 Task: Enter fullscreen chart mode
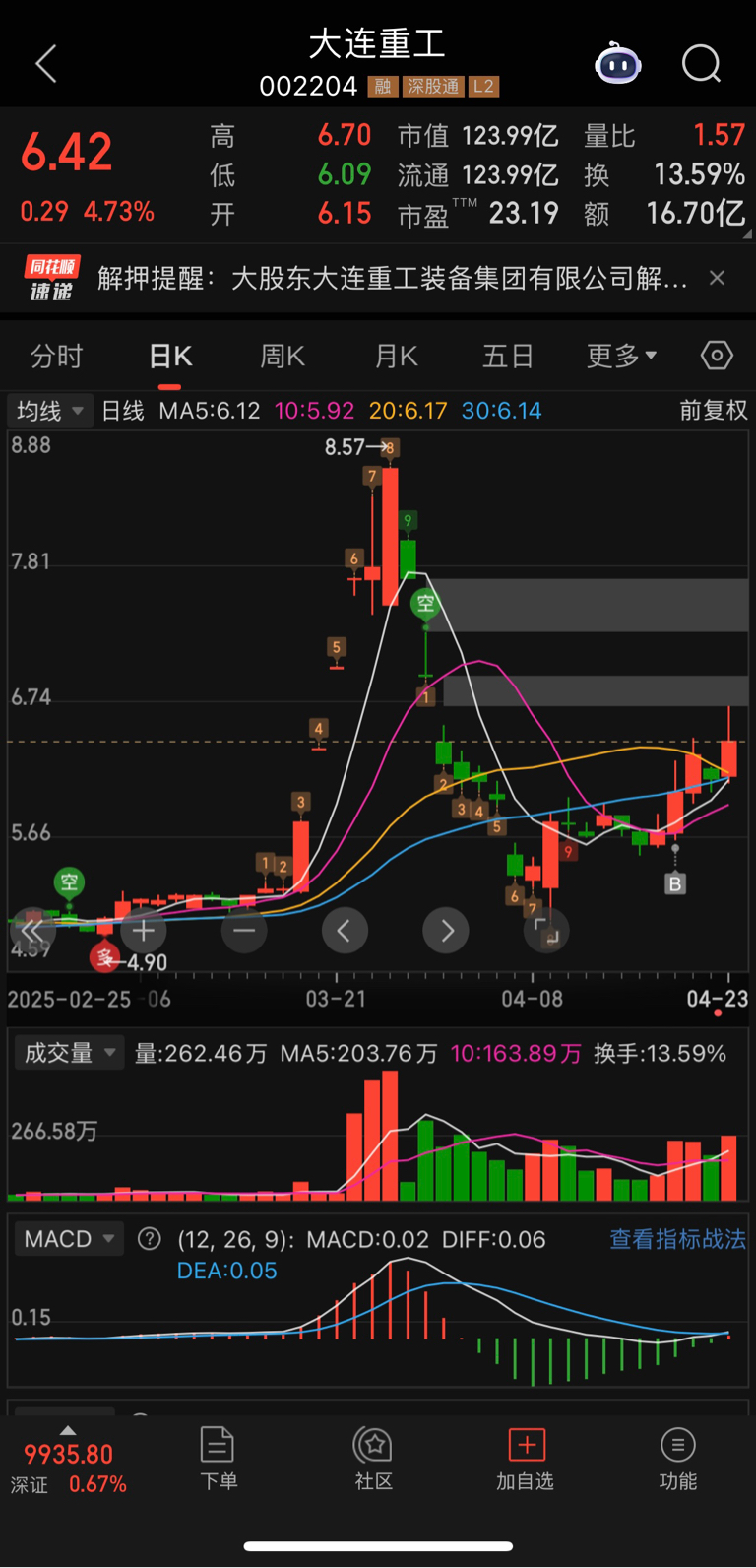point(546,931)
